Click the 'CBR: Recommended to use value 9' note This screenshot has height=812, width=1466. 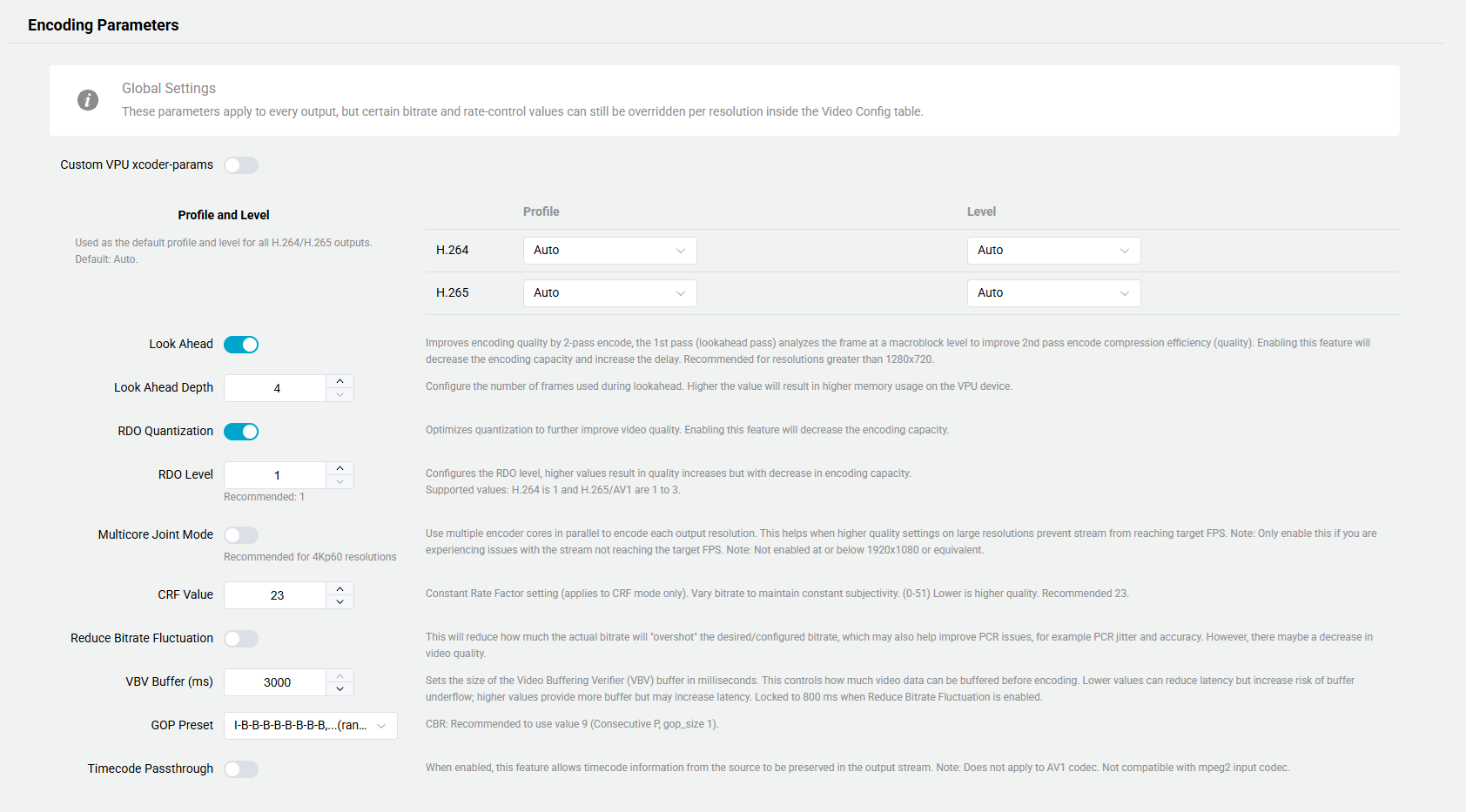coord(572,724)
